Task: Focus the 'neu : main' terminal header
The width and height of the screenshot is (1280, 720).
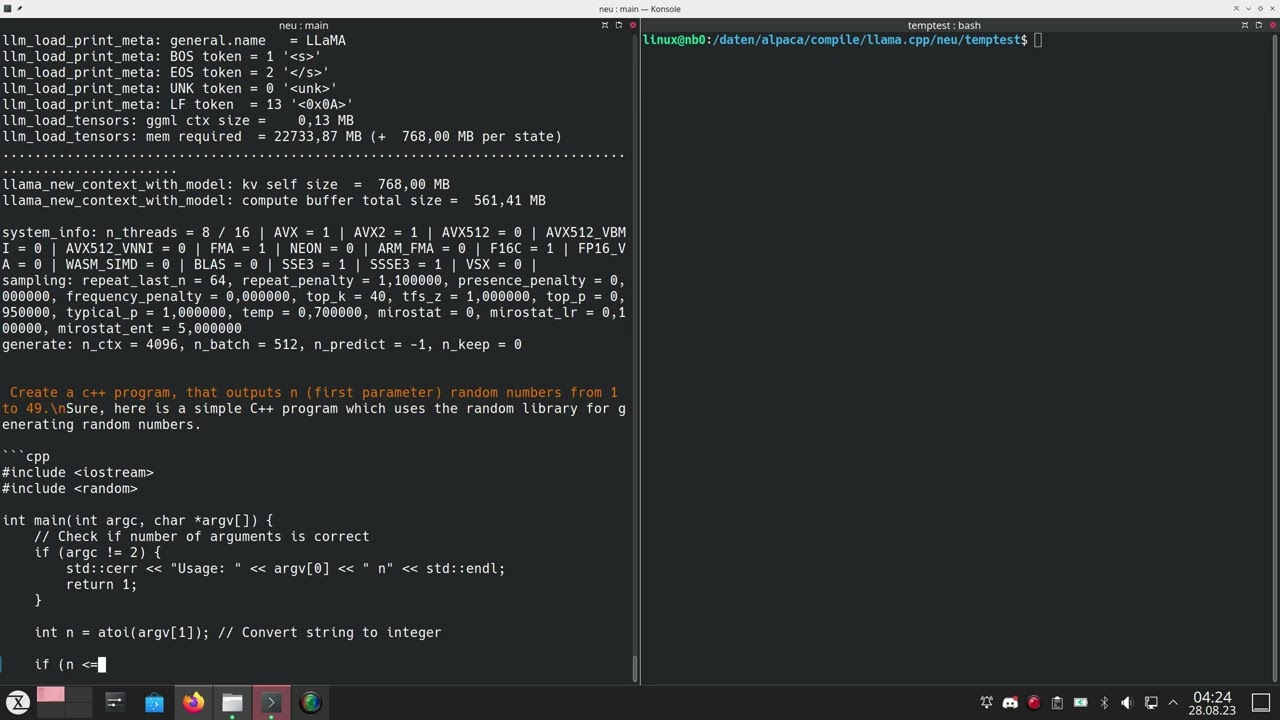Action: pyautogui.click(x=304, y=25)
